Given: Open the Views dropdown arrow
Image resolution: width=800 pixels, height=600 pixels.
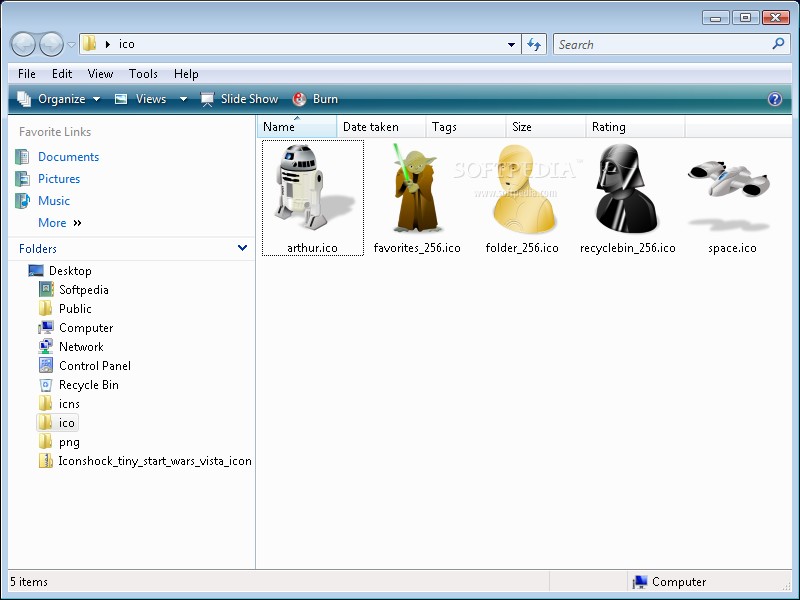Looking at the screenshot, I should click(183, 99).
